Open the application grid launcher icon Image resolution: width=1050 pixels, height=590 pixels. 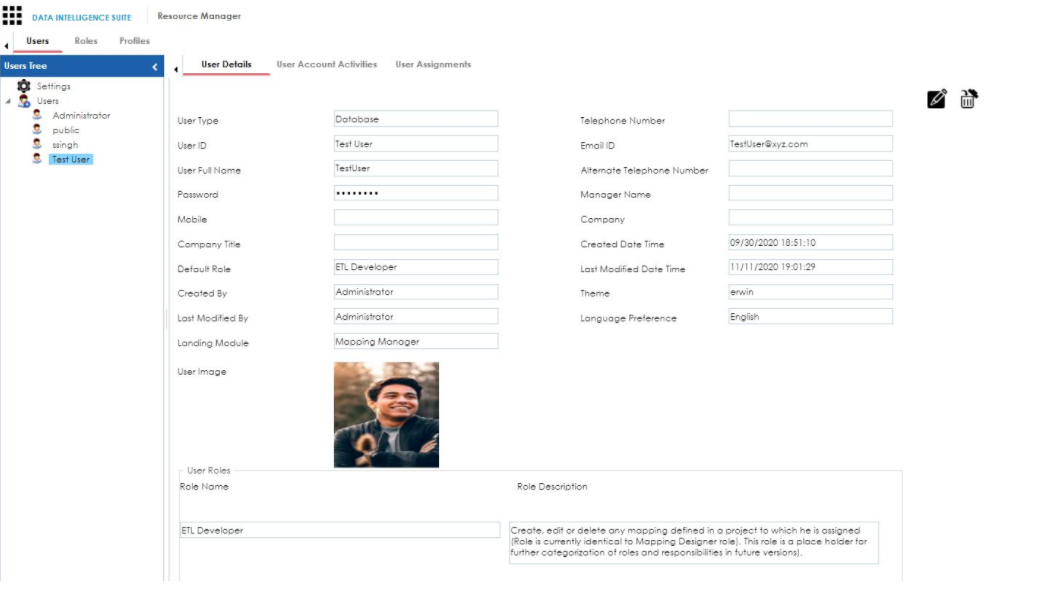pyautogui.click(x=12, y=15)
